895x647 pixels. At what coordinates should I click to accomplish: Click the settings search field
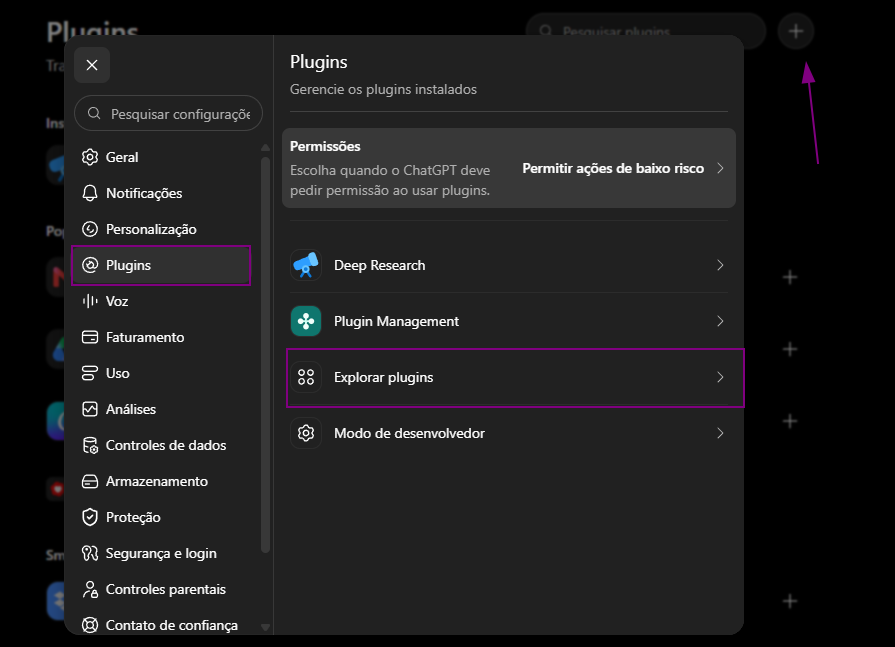[168, 114]
